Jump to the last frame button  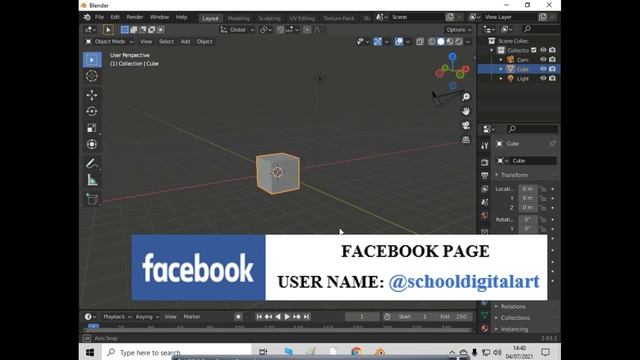[306, 317]
